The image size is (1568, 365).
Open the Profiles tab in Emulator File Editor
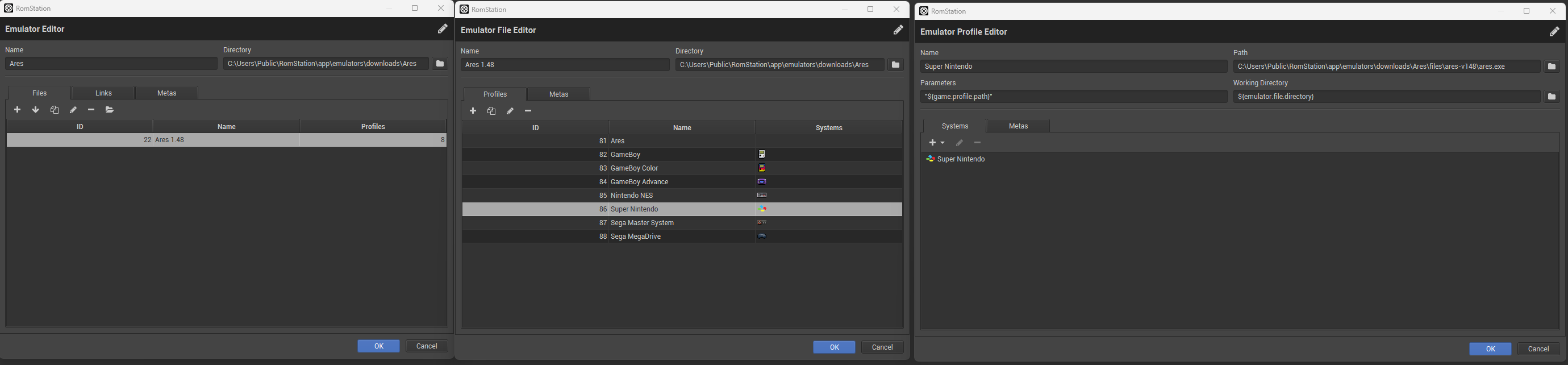[x=495, y=94]
